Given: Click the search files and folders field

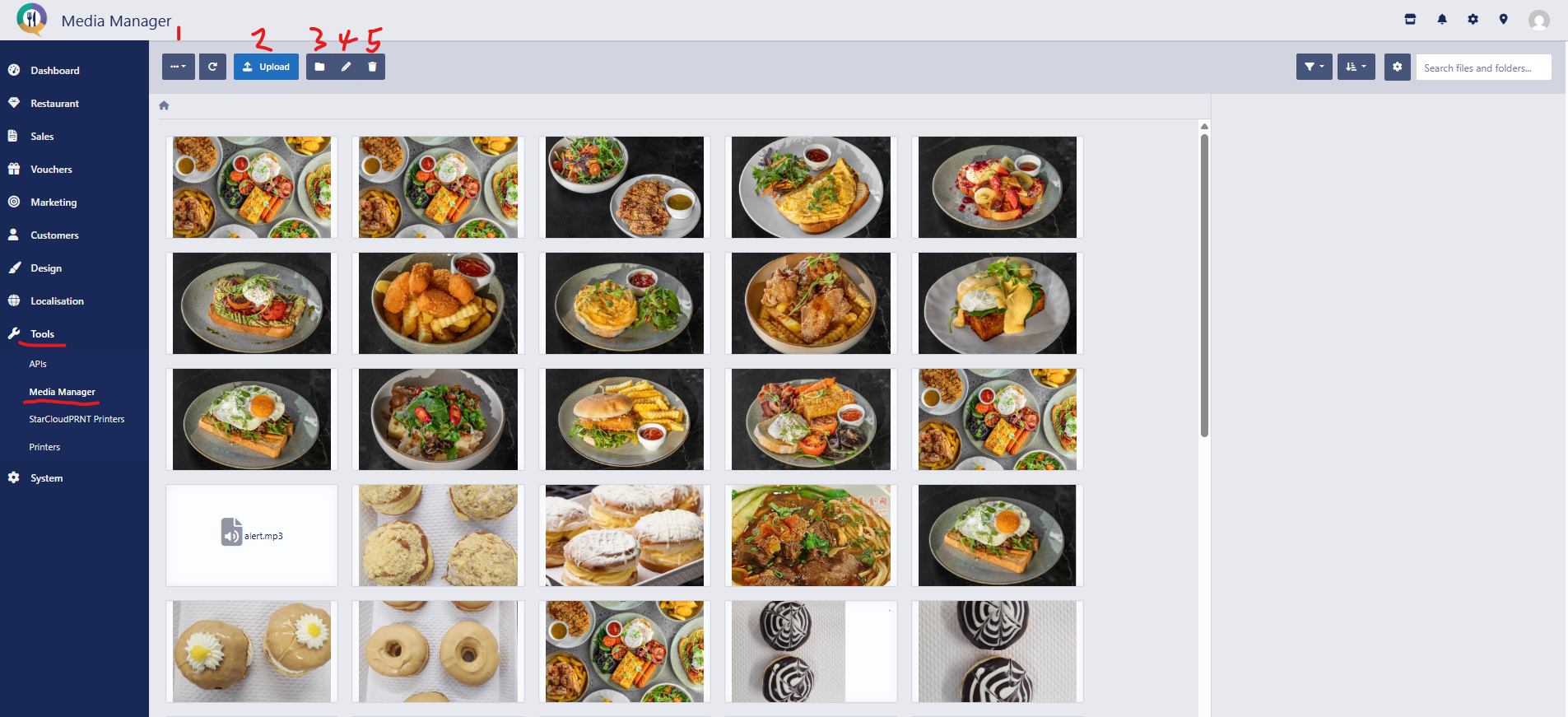Looking at the screenshot, I should pyautogui.click(x=1483, y=68).
